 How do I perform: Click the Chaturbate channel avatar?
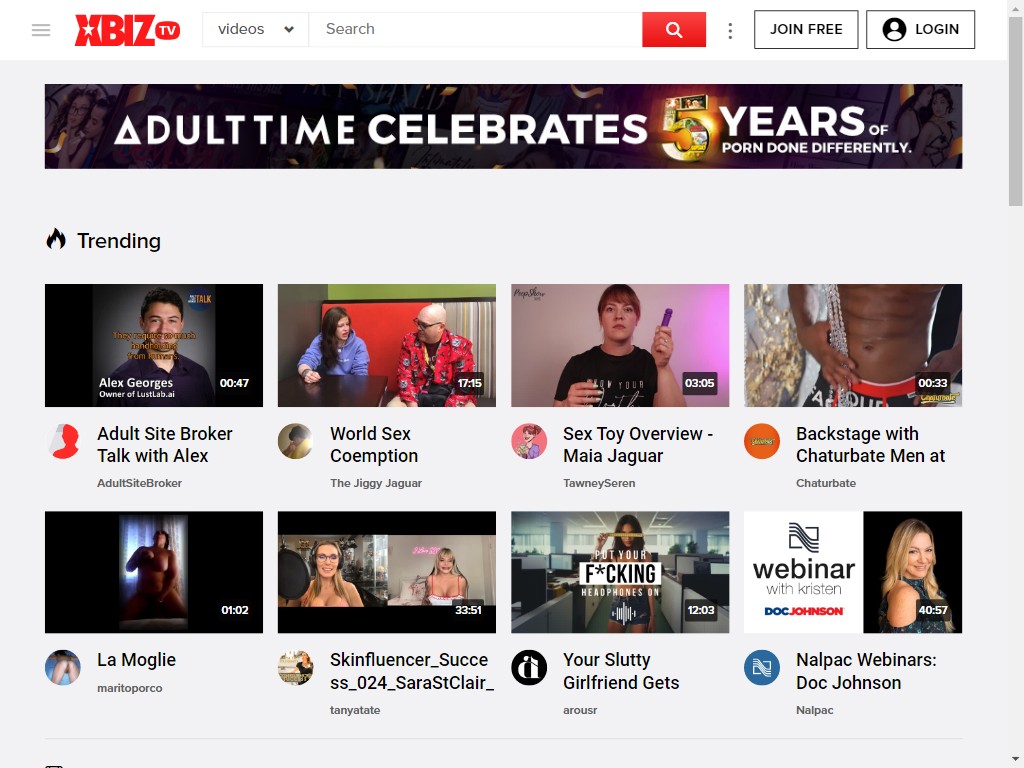pos(762,441)
